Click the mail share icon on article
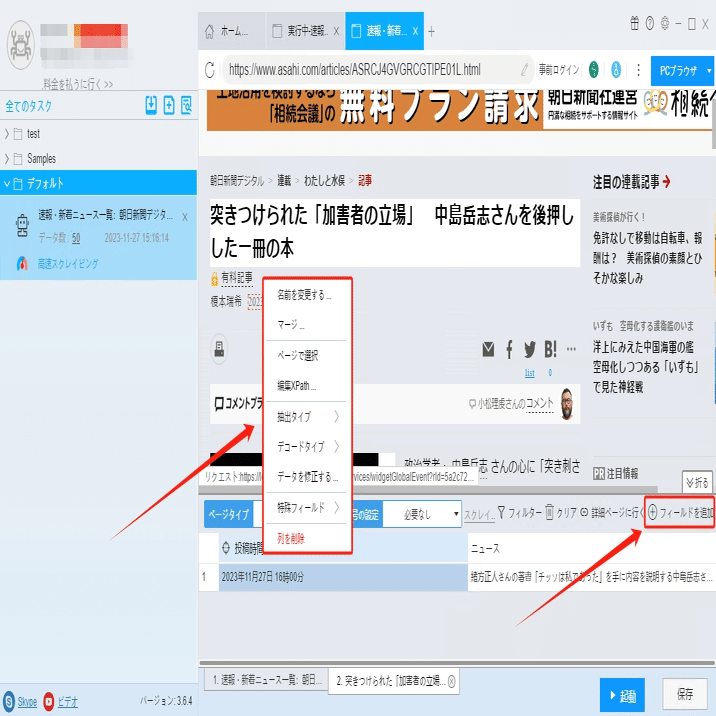 (x=488, y=349)
